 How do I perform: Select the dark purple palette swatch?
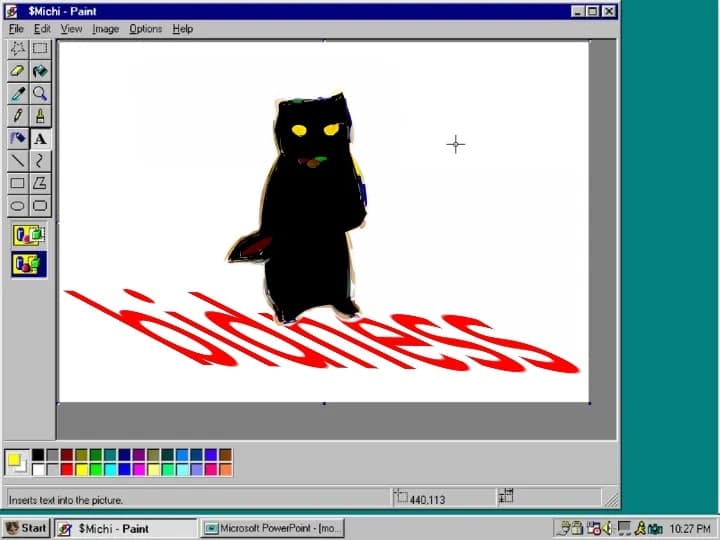(x=139, y=455)
